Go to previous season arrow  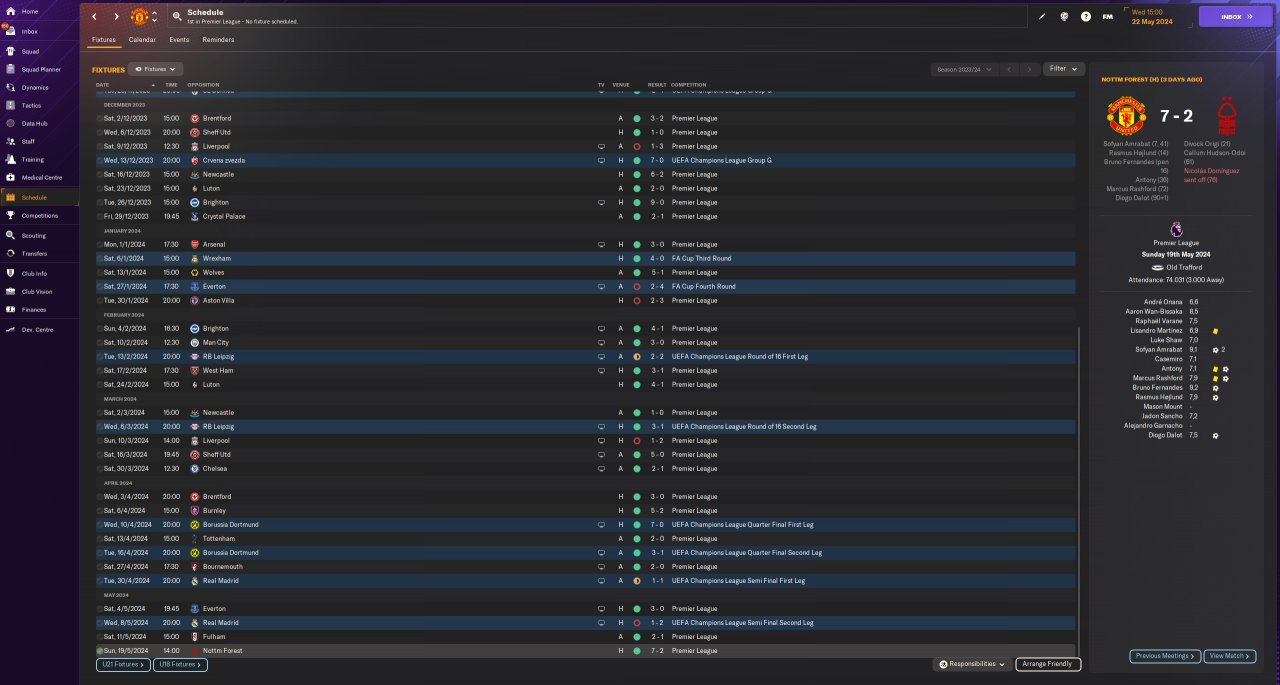1009,69
